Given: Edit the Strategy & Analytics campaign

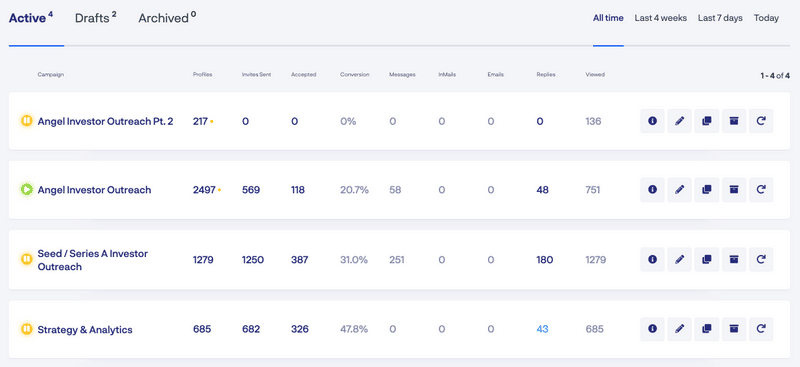Looking at the screenshot, I should point(679,329).
